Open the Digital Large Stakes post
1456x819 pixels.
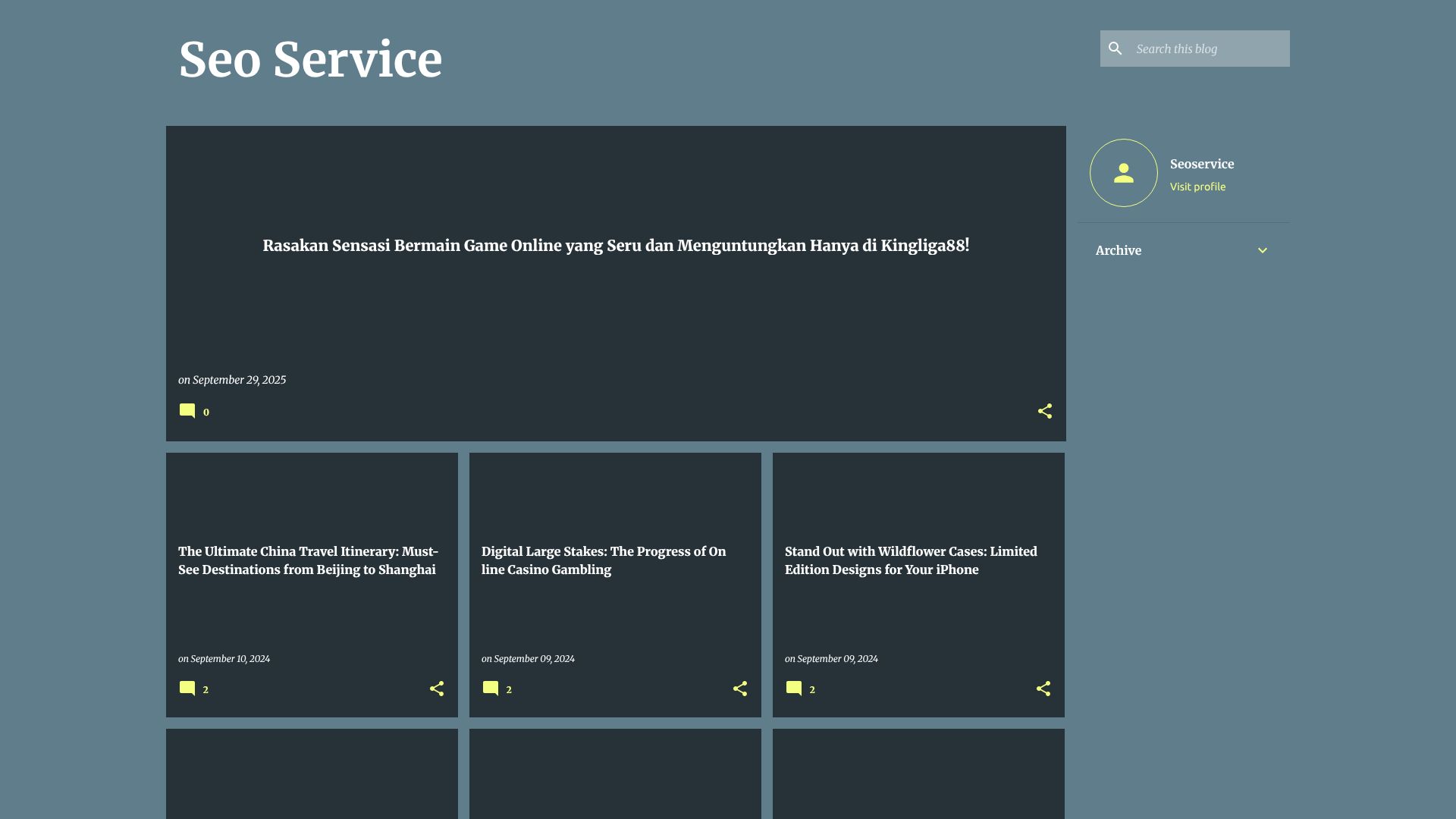point(604,560)
